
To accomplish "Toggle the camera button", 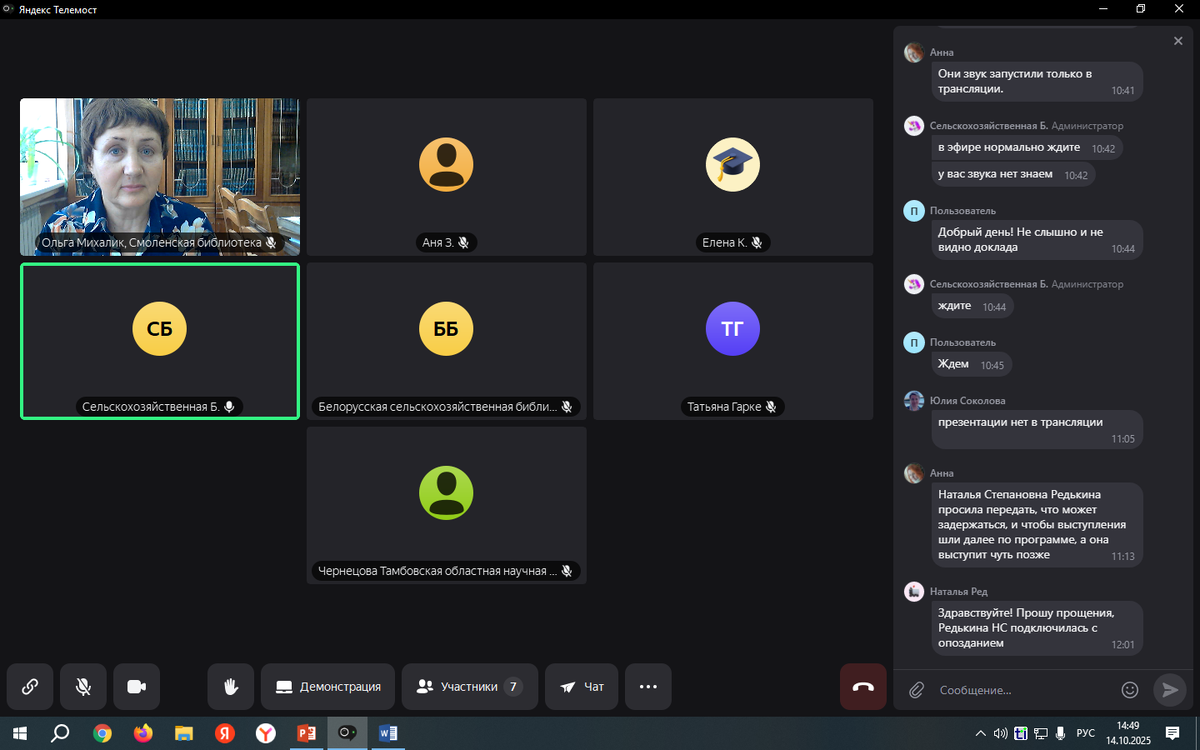I will tap(136, 687).
